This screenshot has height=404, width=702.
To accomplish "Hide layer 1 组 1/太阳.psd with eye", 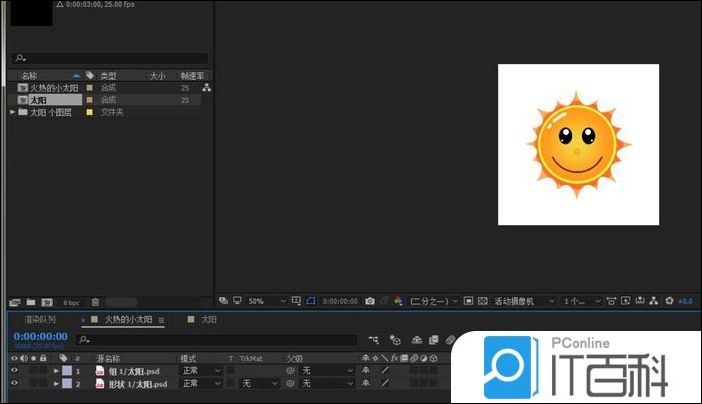I will 14,371.
